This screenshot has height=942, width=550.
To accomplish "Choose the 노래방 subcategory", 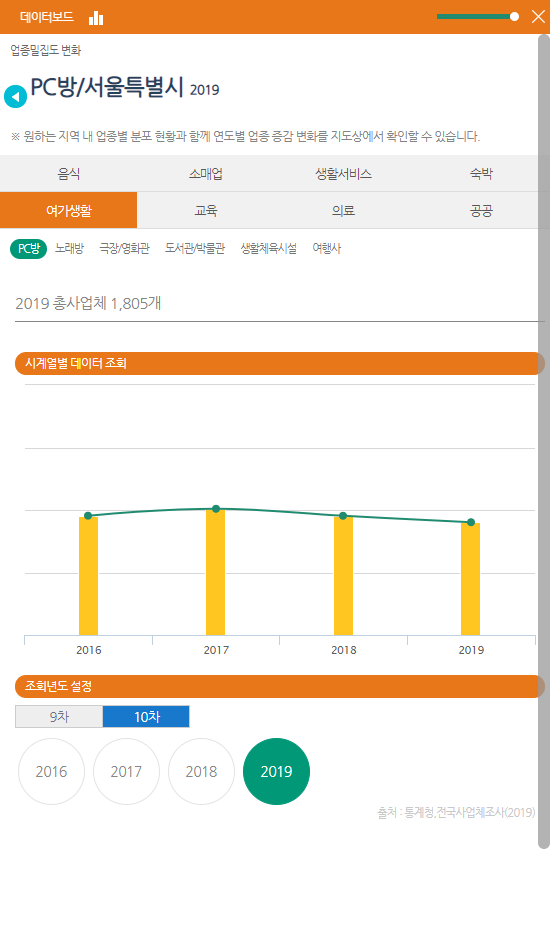I will (69, 248).
